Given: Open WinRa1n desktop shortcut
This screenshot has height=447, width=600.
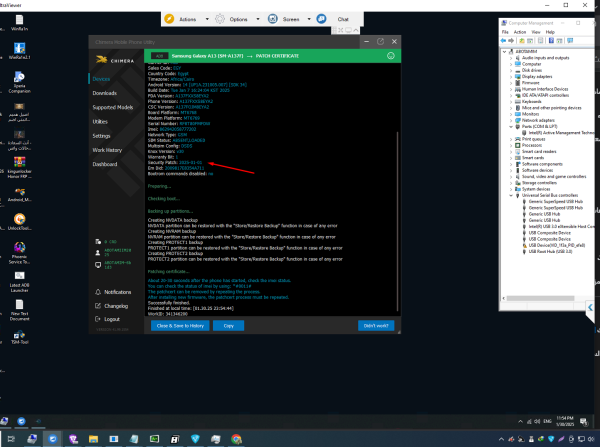Looking at the screenshot, I should [19, 22].
